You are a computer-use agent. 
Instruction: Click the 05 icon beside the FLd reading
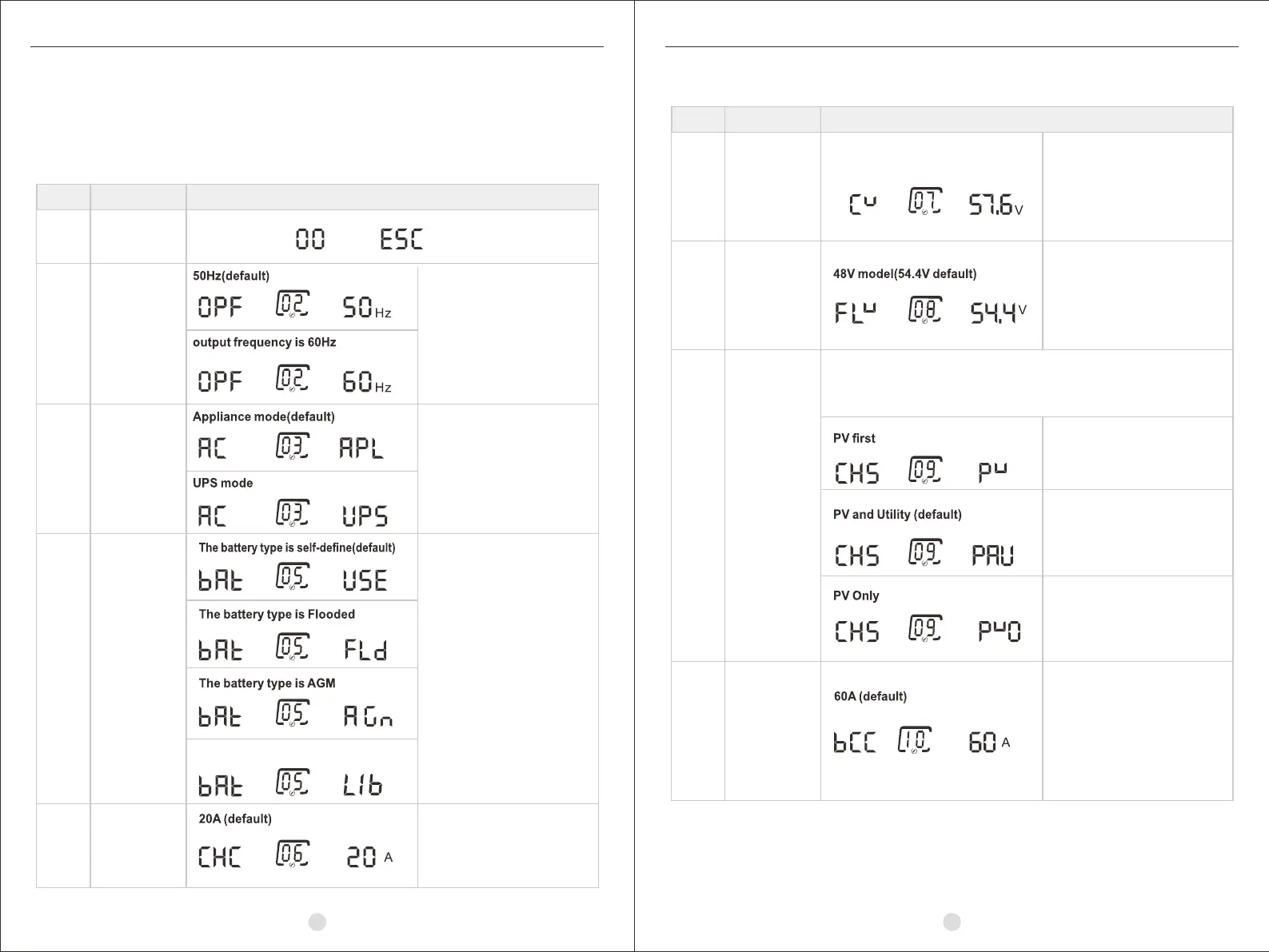(x=293, y=647)
